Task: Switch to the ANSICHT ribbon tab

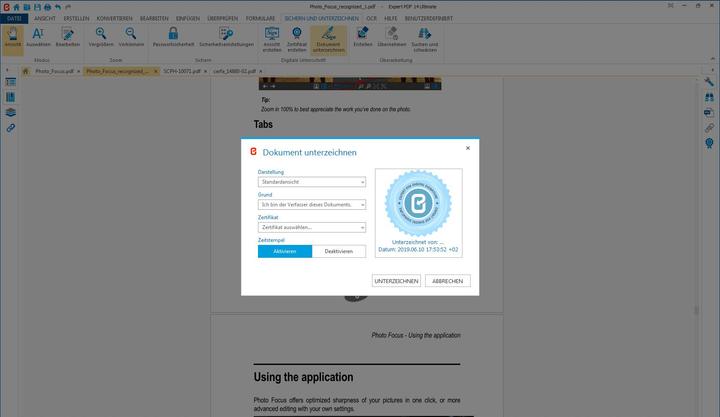Action: click(x=45, y=18)
